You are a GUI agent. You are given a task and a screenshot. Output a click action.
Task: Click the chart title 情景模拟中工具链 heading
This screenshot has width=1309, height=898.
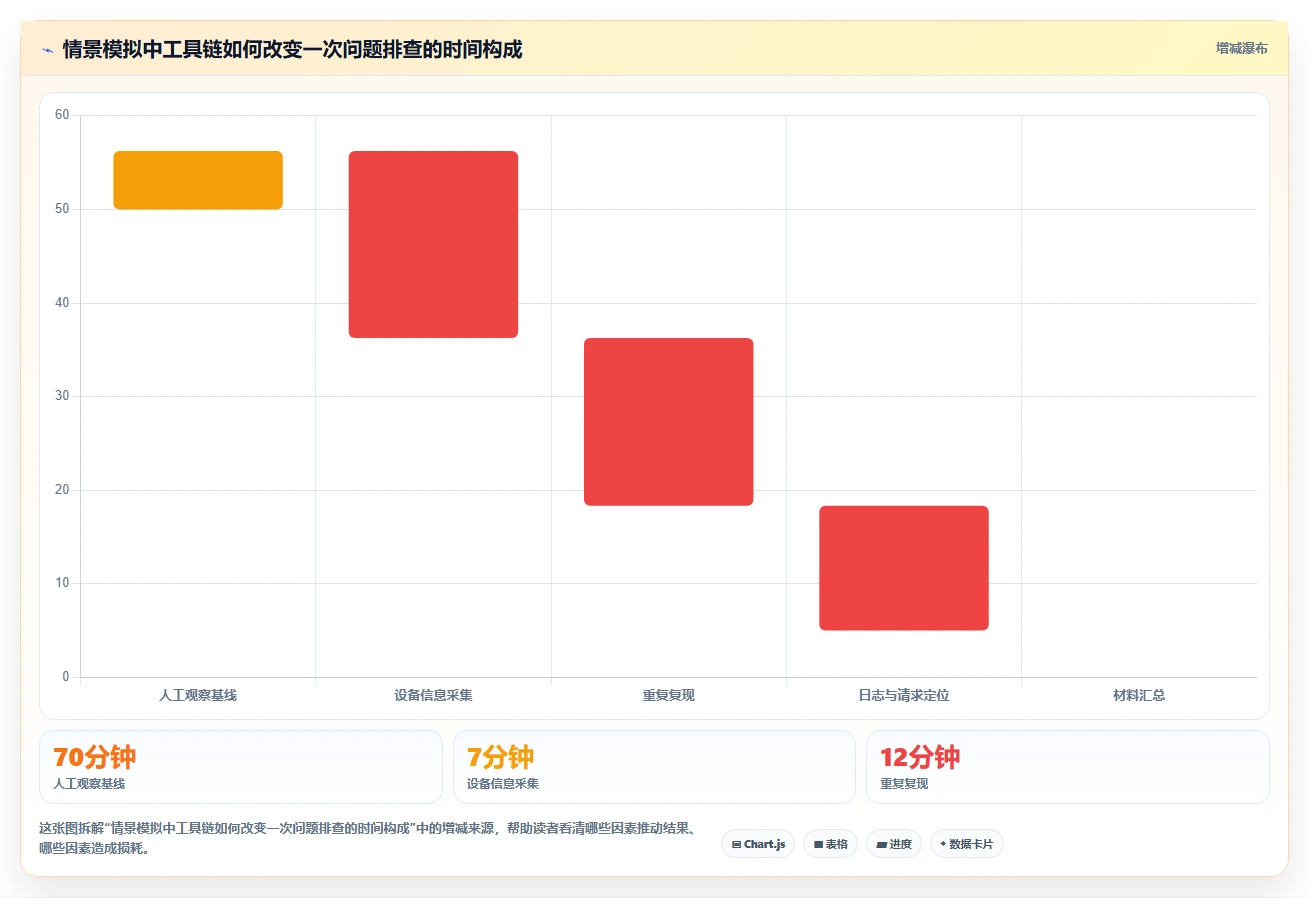tap(292, 49)
